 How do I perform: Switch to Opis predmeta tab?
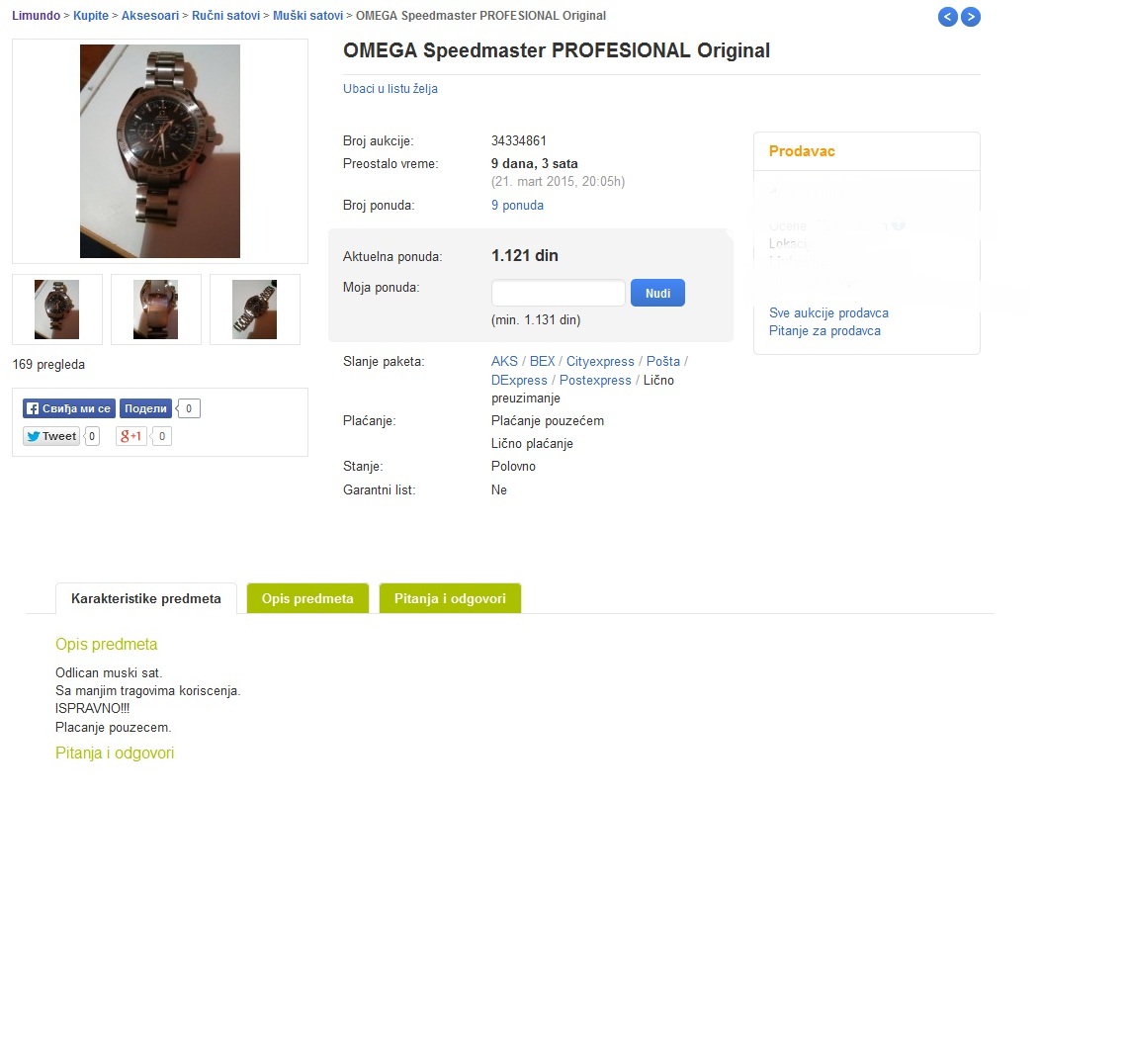tap(307, 598)
